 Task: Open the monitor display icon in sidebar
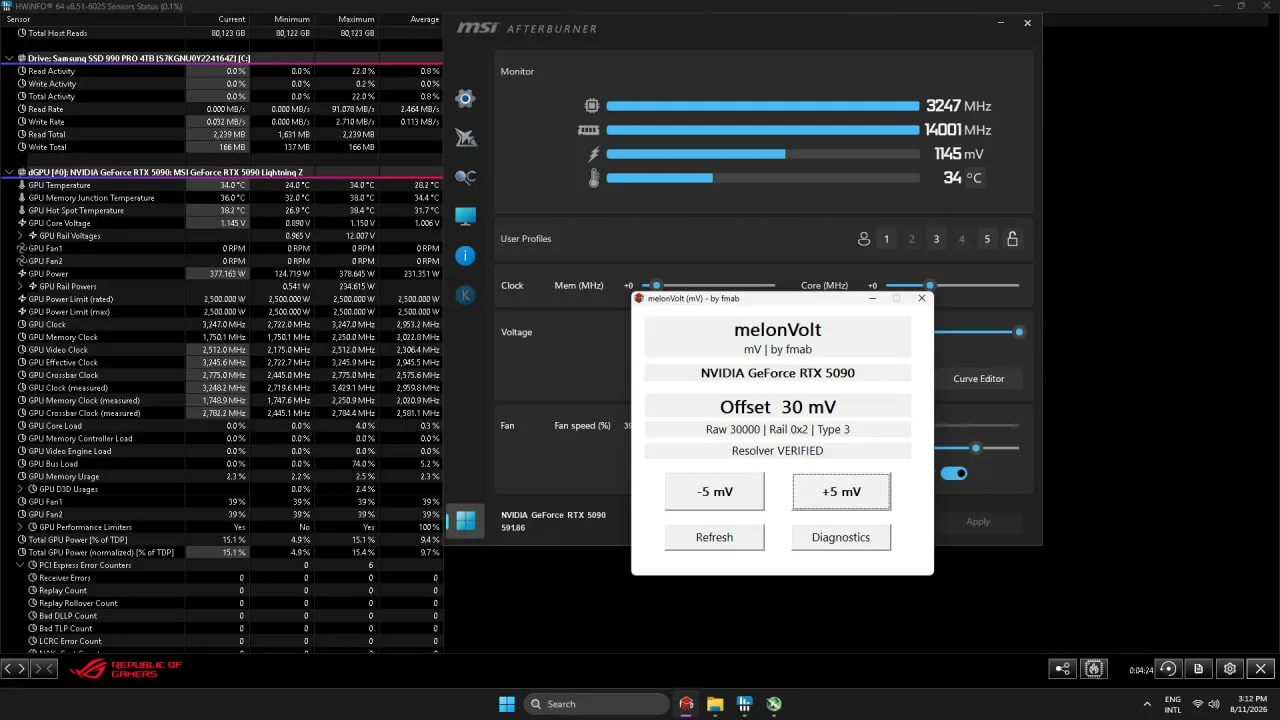click(465, 216)
